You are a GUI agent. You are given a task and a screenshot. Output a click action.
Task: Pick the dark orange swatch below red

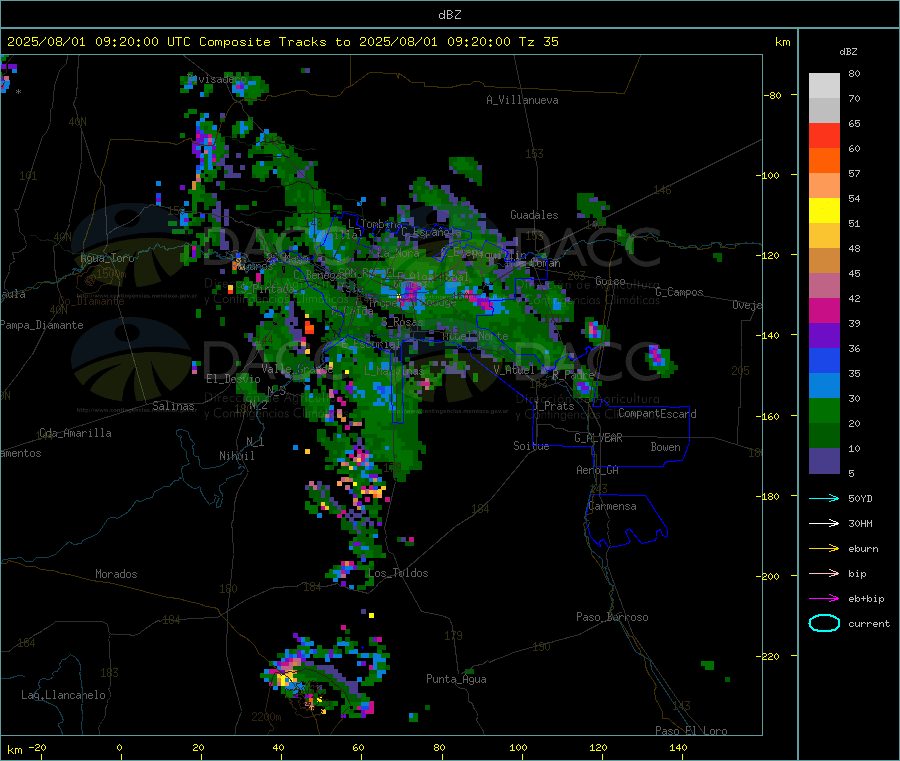824,161
